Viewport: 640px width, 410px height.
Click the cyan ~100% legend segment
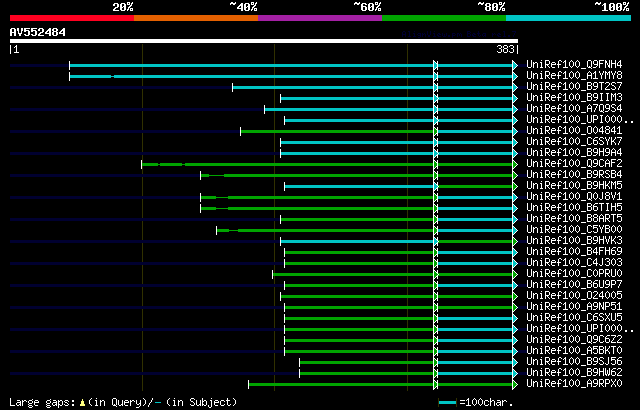pos(569,18)
